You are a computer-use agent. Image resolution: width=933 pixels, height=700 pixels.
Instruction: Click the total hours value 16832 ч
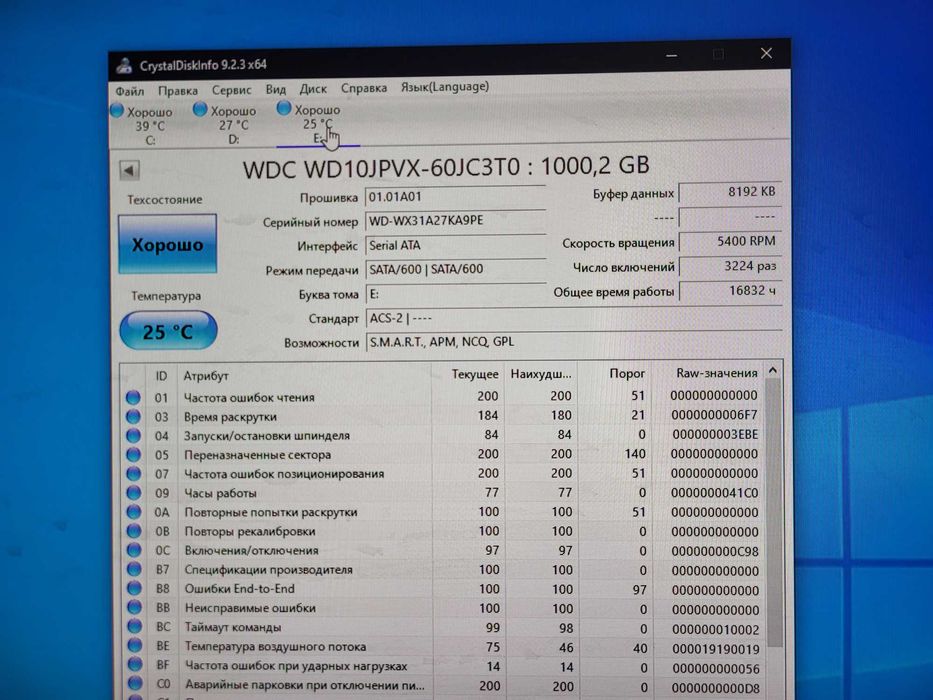point(730,291)
